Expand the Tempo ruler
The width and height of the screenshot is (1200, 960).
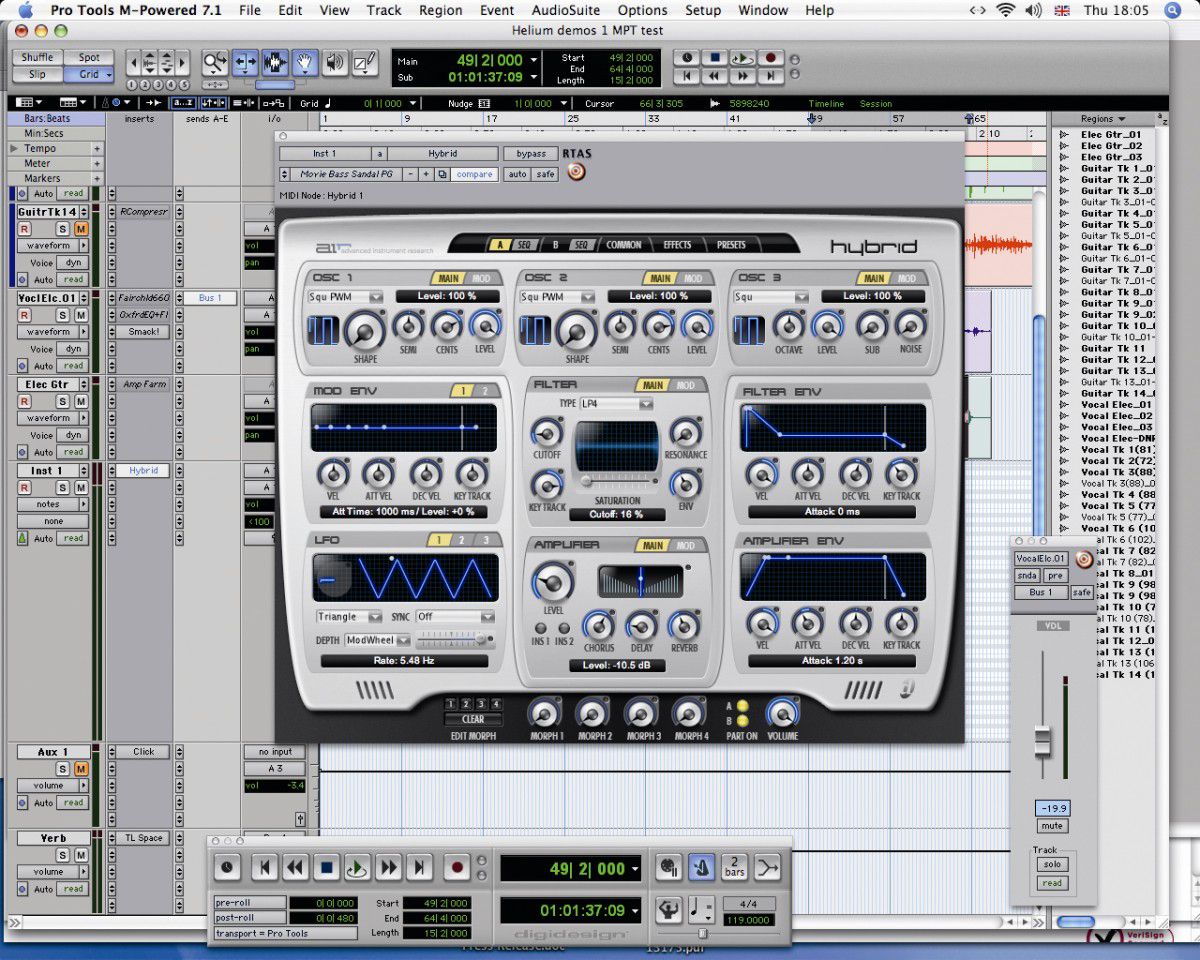[x=13, y=148]
